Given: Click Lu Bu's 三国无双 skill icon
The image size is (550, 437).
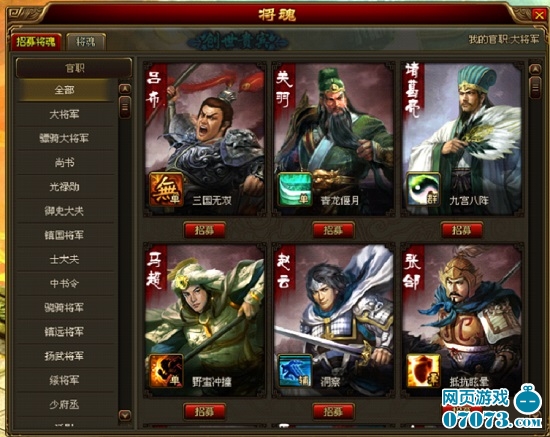Looking at the screenshot, I should 167,189.
